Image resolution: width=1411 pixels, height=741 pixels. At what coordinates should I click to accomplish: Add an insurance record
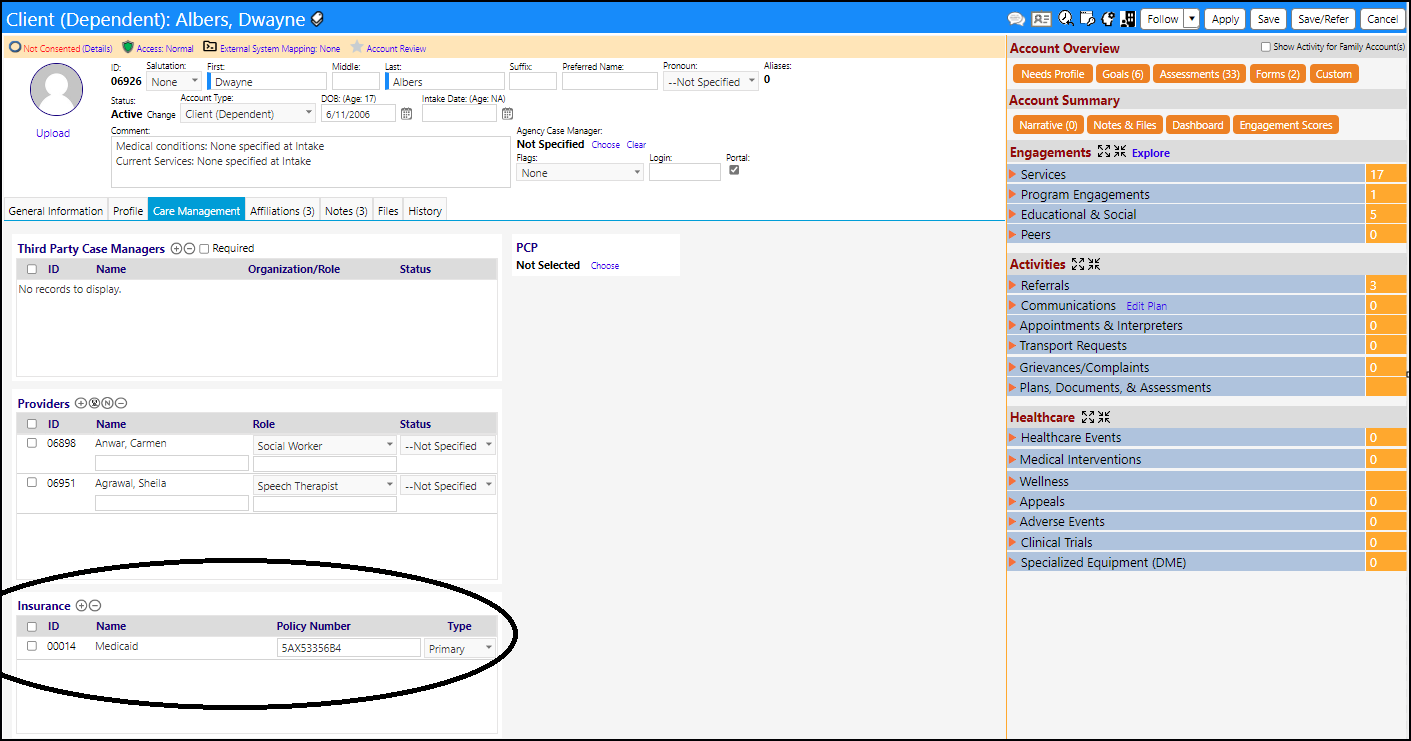pyautogui.click(x=82, y=605)
